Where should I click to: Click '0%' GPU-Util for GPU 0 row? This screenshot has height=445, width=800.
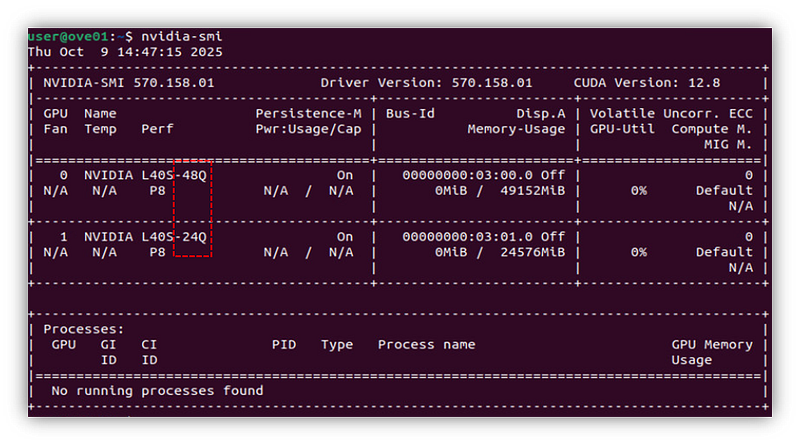coord(639,191)
